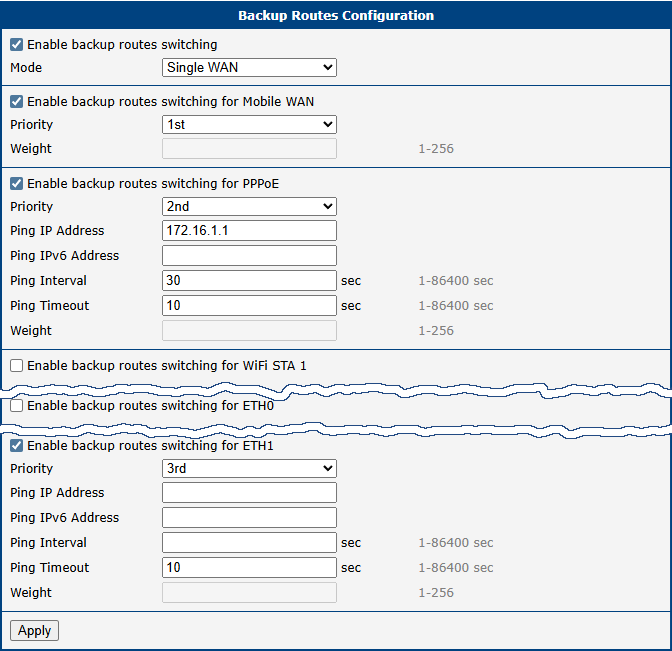Click the Mobile WAN Weight field
The image size is (672, 651).
pyautogui.click(x=249, y=149)
